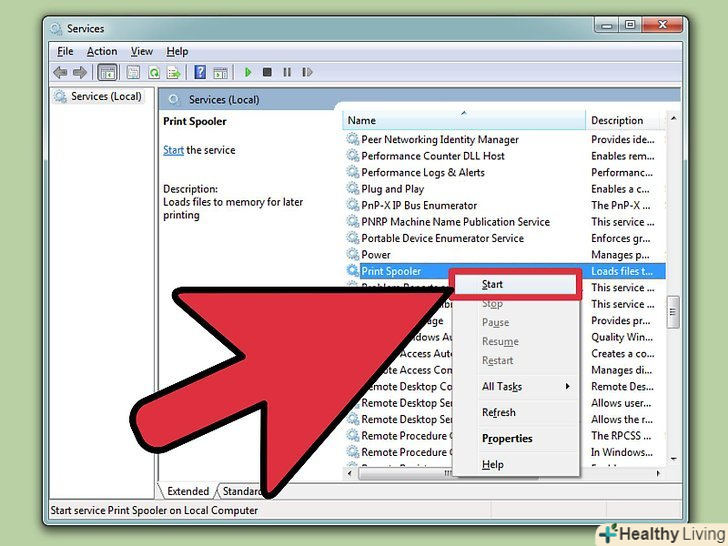Switch to the Extended tab
Image resolution: width=728 pixels, height=546 pixels.
[188, 491]
